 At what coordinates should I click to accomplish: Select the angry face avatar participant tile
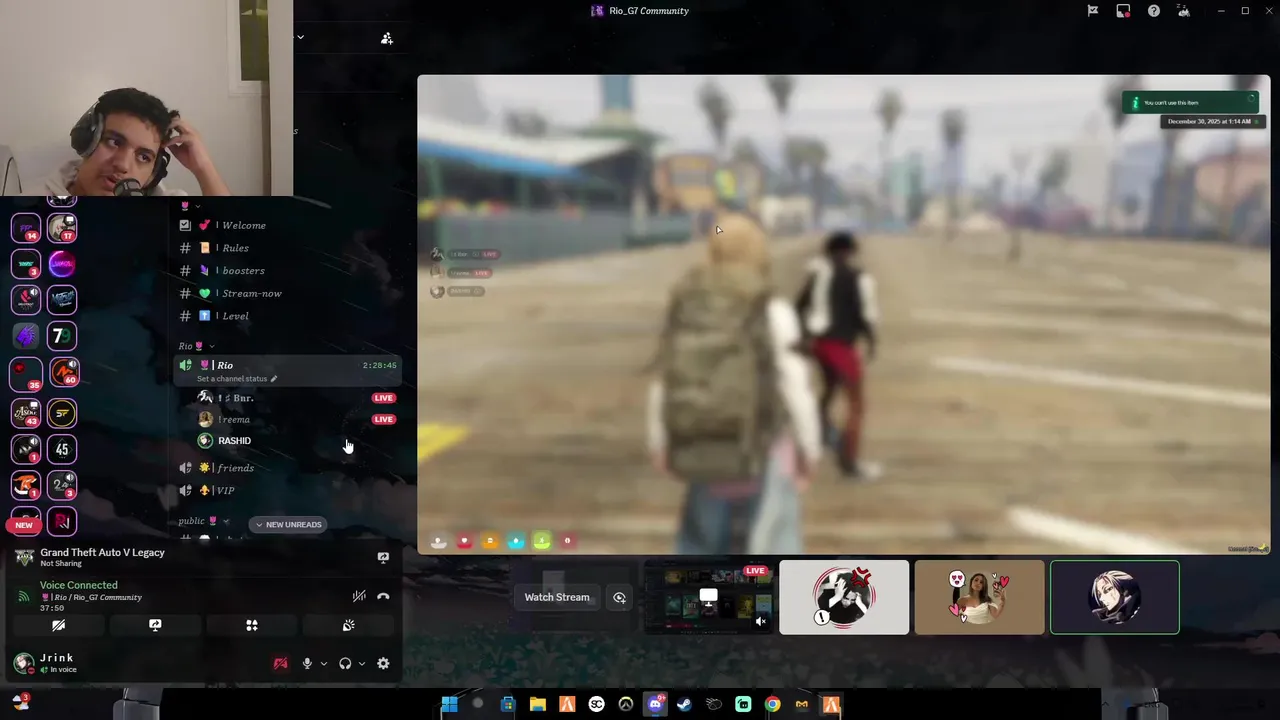tap(844, 598)
